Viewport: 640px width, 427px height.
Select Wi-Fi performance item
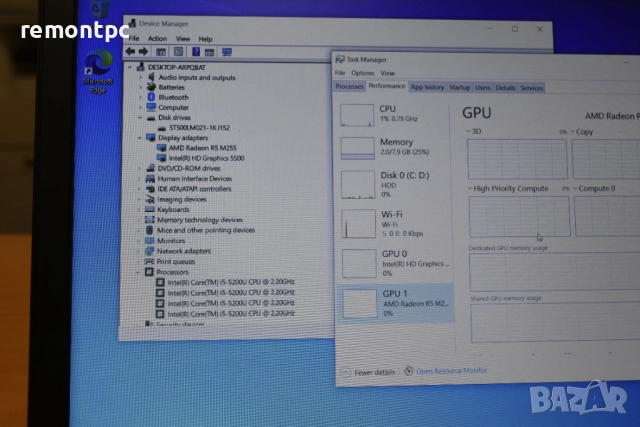tap(396, 223)
